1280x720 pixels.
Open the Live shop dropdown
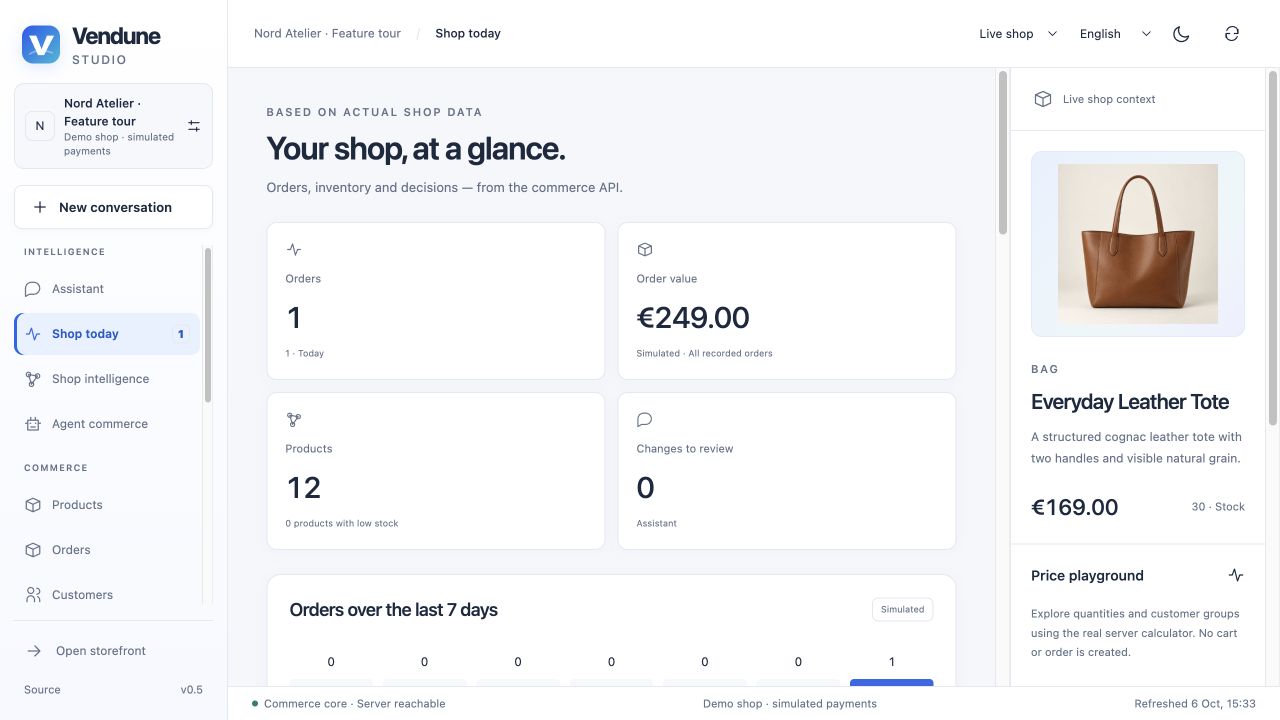click(1018, 34)
